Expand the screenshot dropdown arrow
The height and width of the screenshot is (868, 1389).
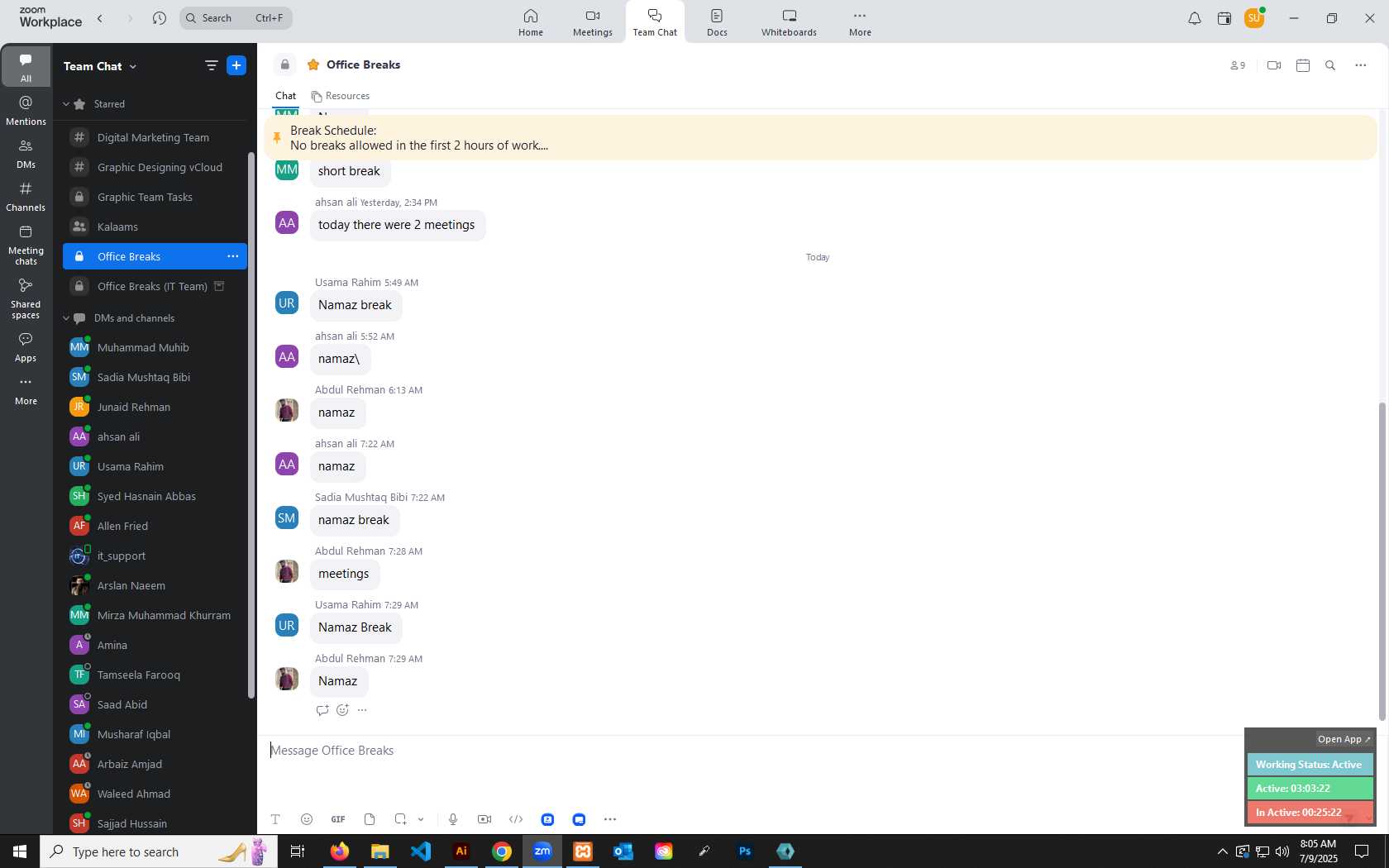421,819
